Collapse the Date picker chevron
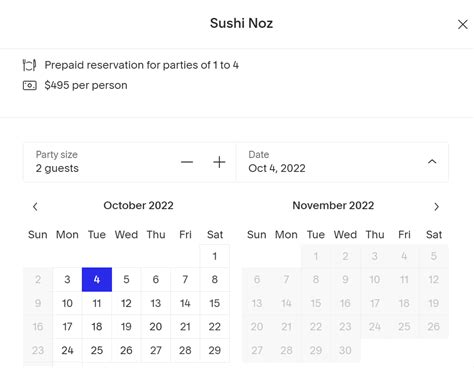 [432, 162]
